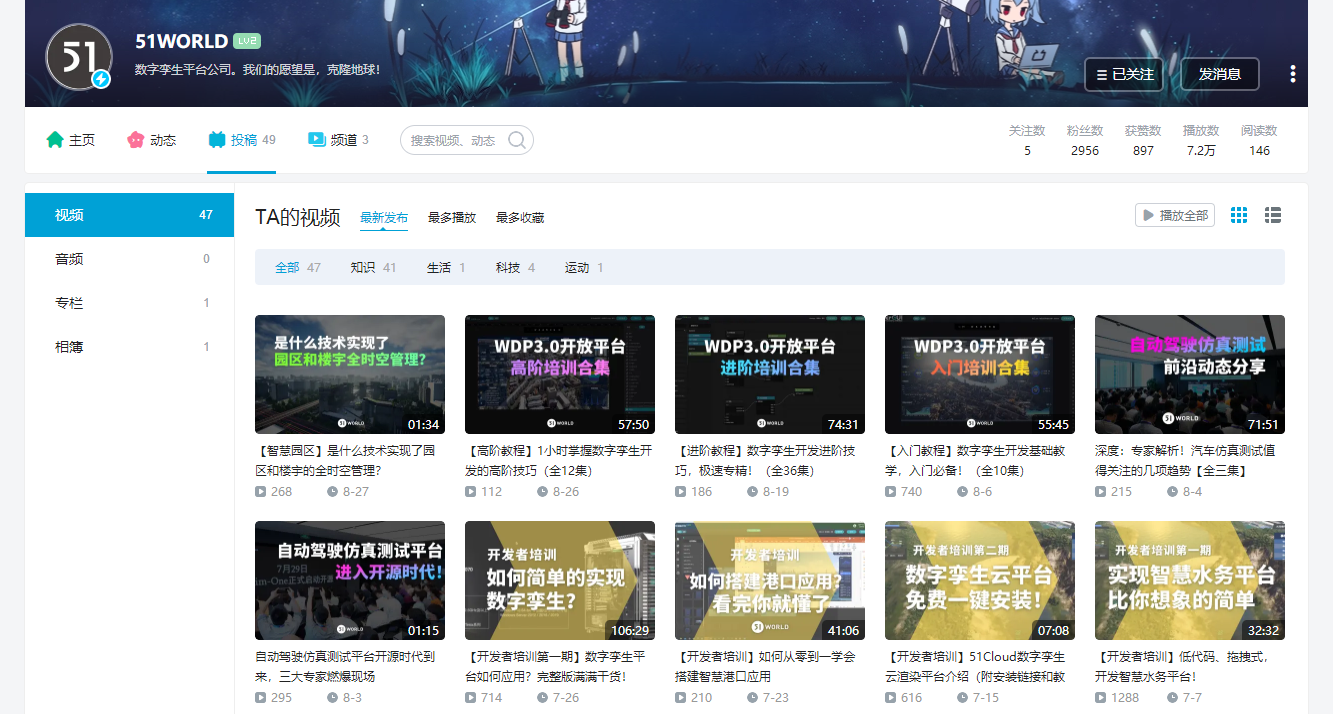Click the 关注数 5 stat

[x=1027, y=140]
